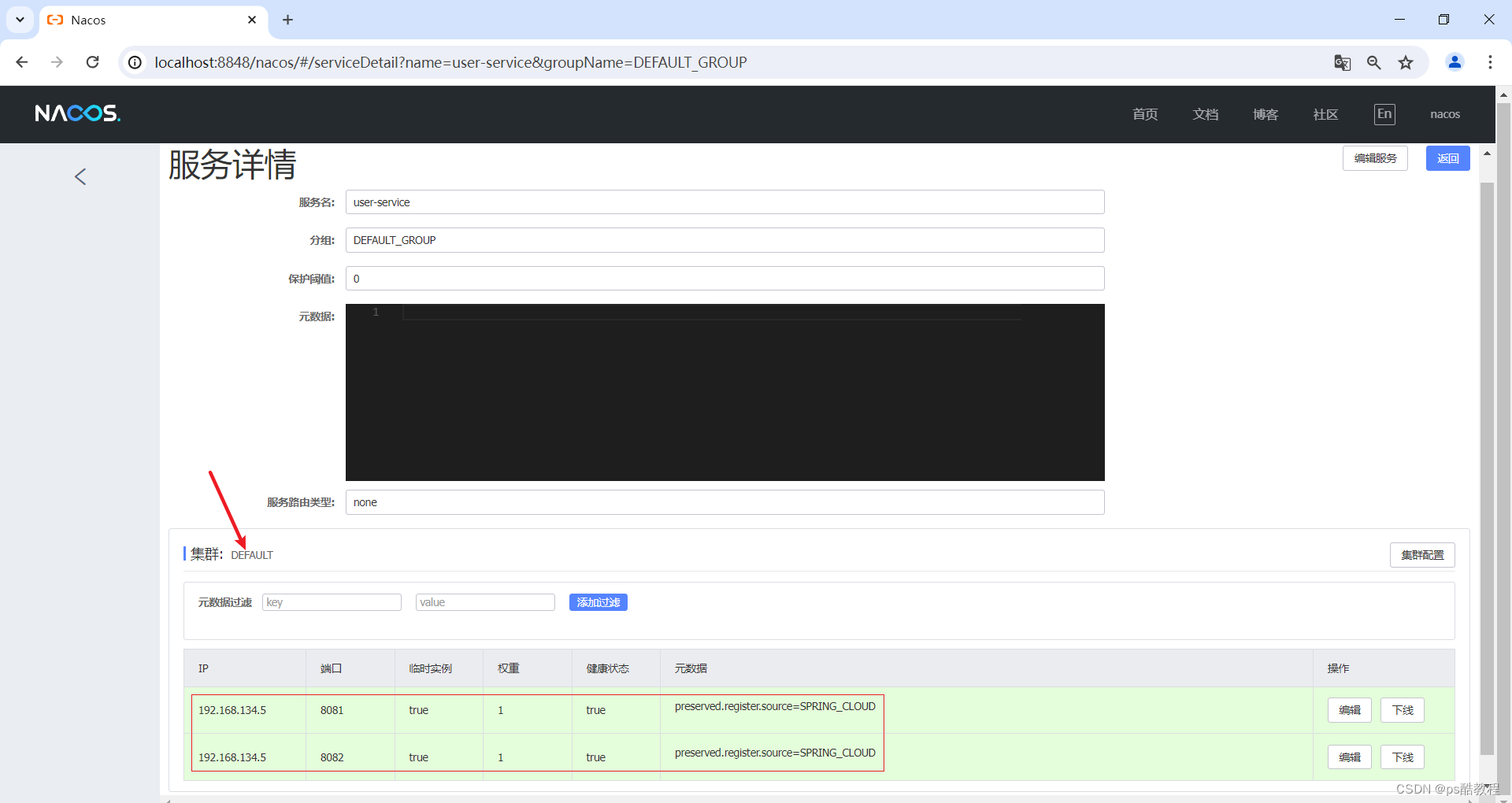Click port cell 8081

pyautogui.click(x=332, y=710)
